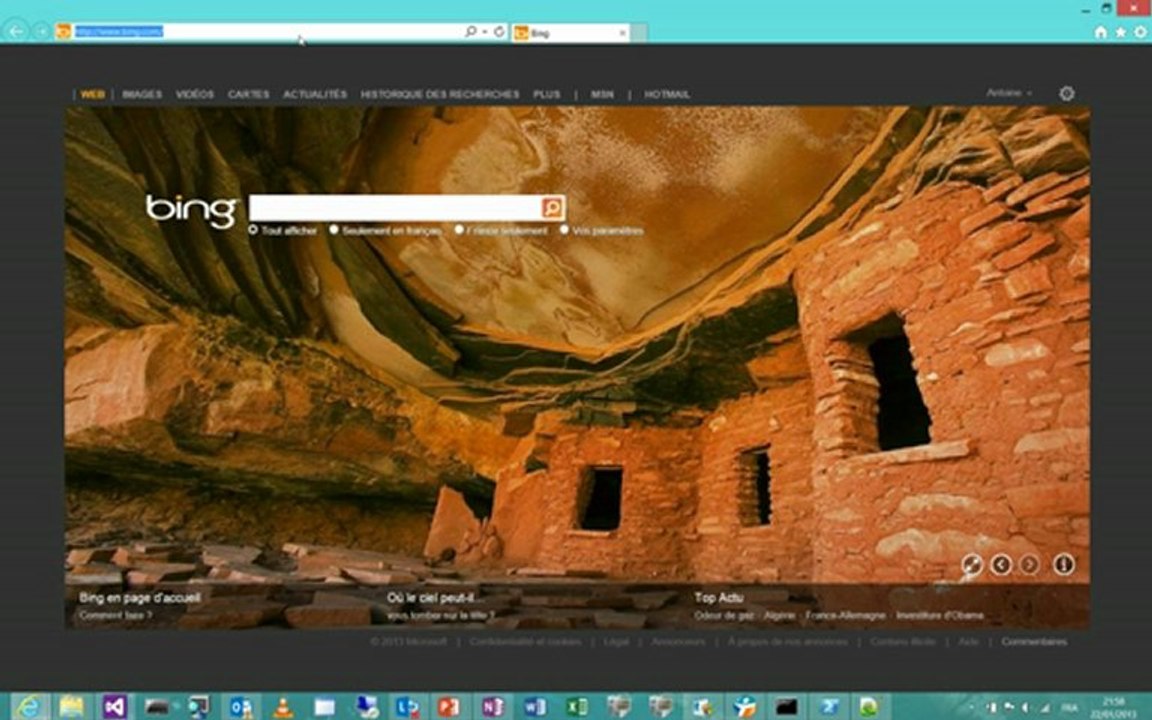
Task: Open File Explorer from the taskbar
Action: (71, 707)
